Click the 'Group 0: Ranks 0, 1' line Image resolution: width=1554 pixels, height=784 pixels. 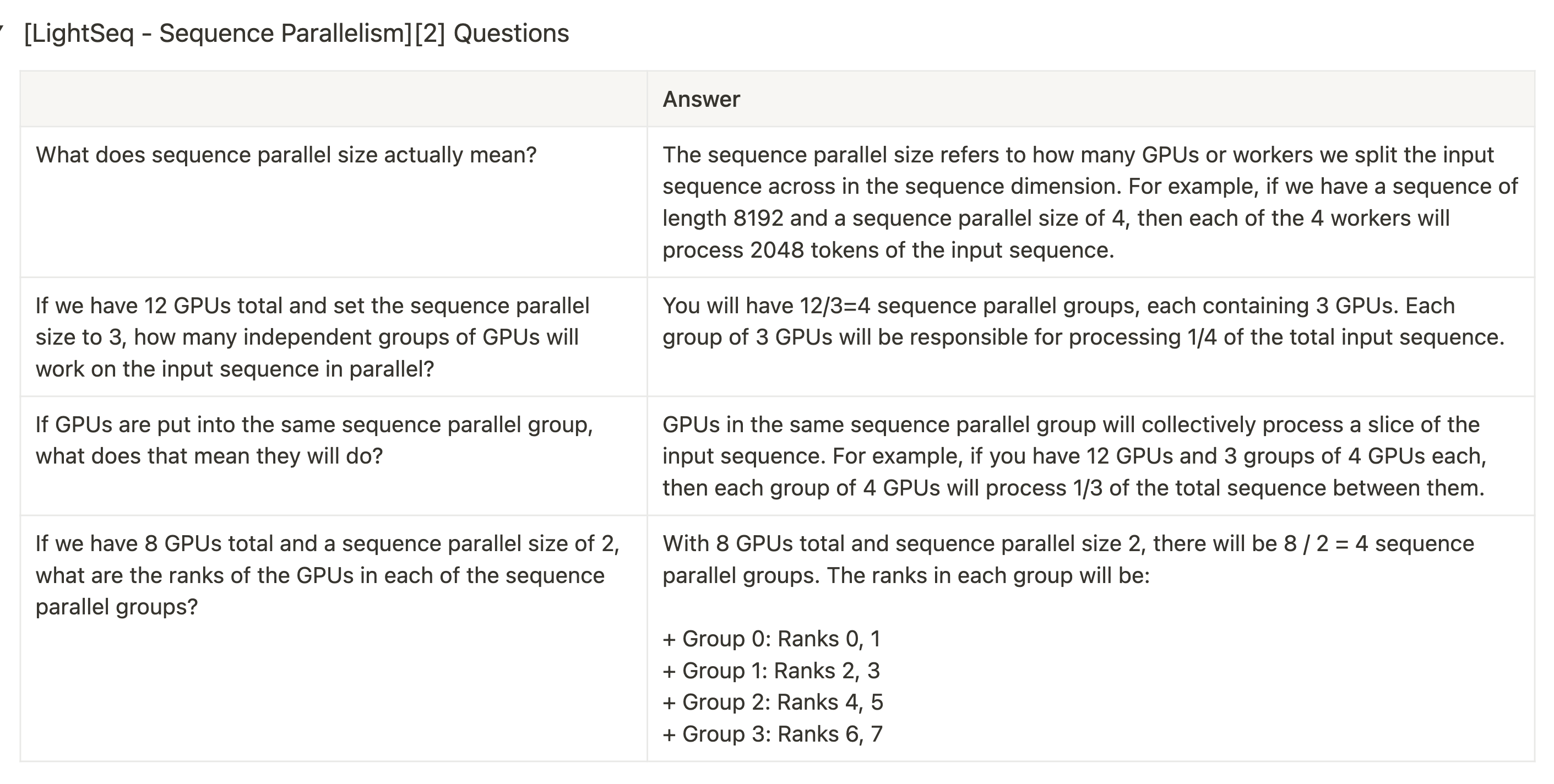(772, 639)
